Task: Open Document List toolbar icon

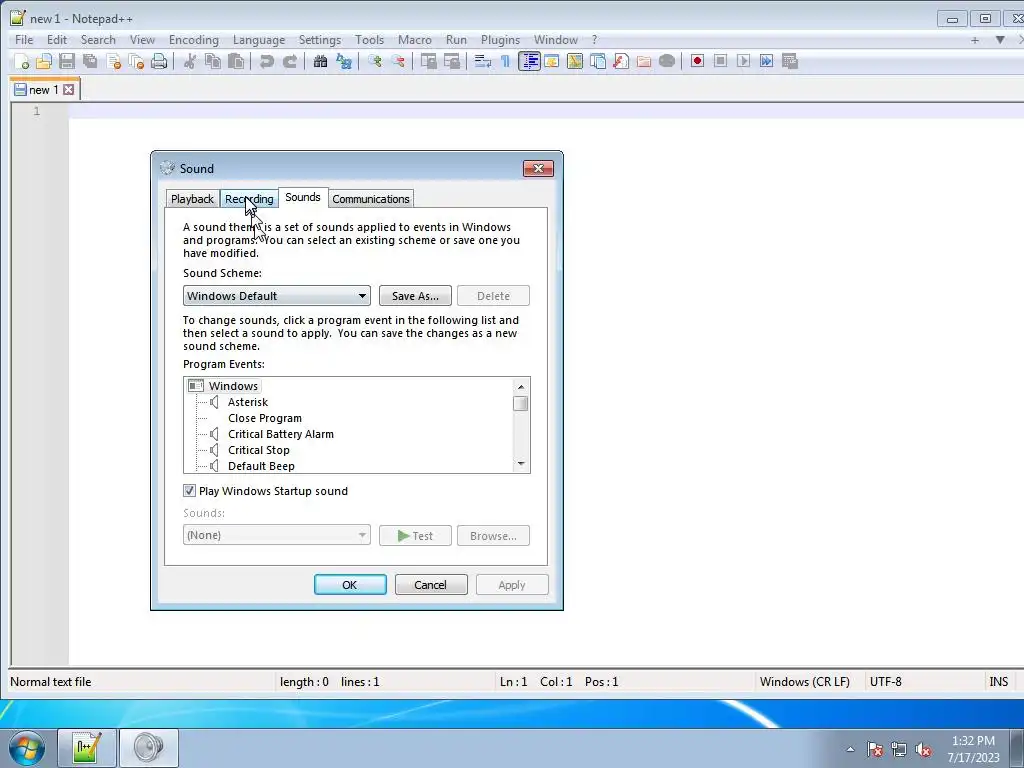Action: [x=598, y=61]
